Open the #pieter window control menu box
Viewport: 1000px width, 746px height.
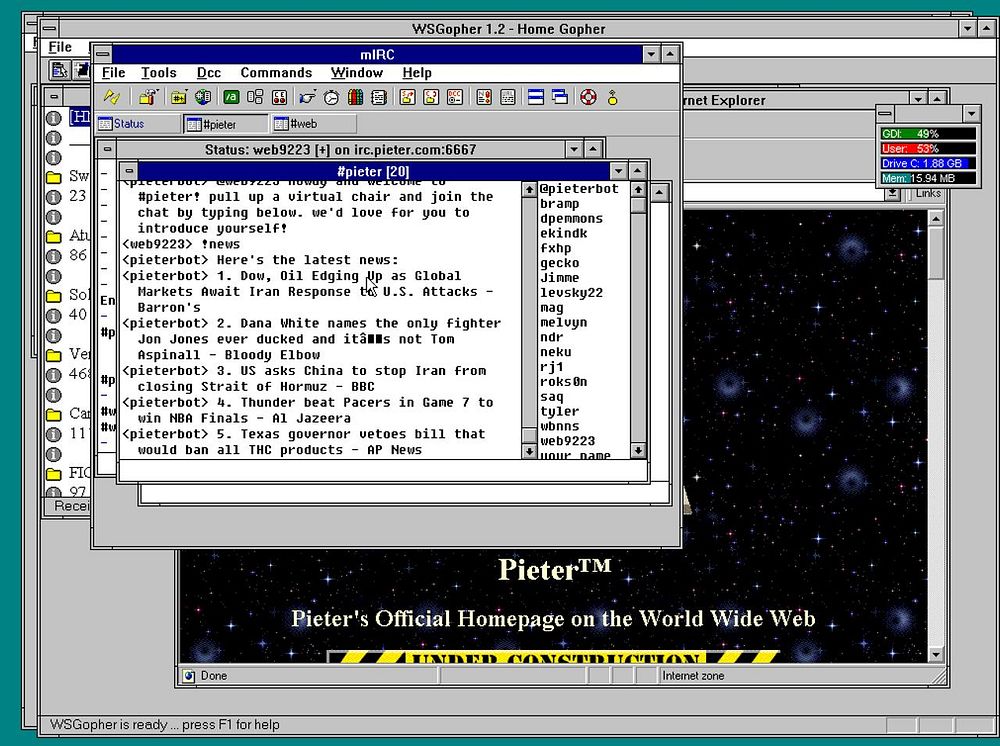(x=127, y=171)
